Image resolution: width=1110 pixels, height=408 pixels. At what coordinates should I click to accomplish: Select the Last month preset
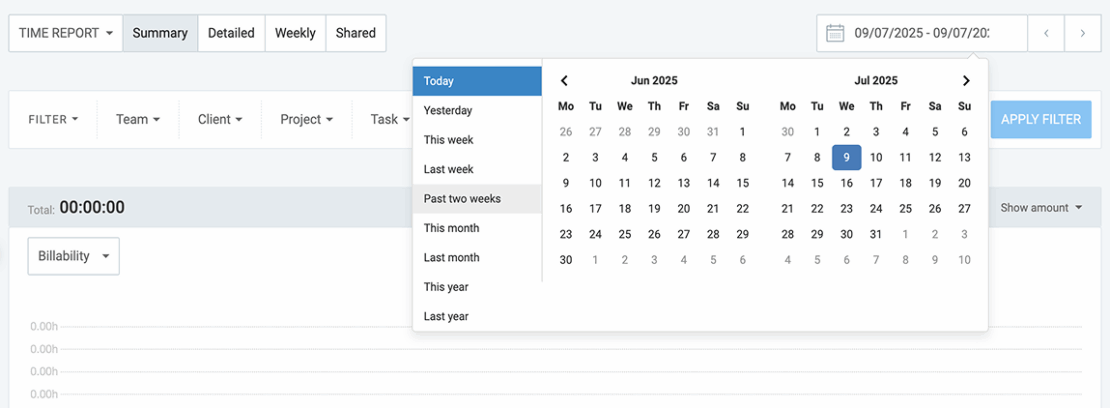477,257
